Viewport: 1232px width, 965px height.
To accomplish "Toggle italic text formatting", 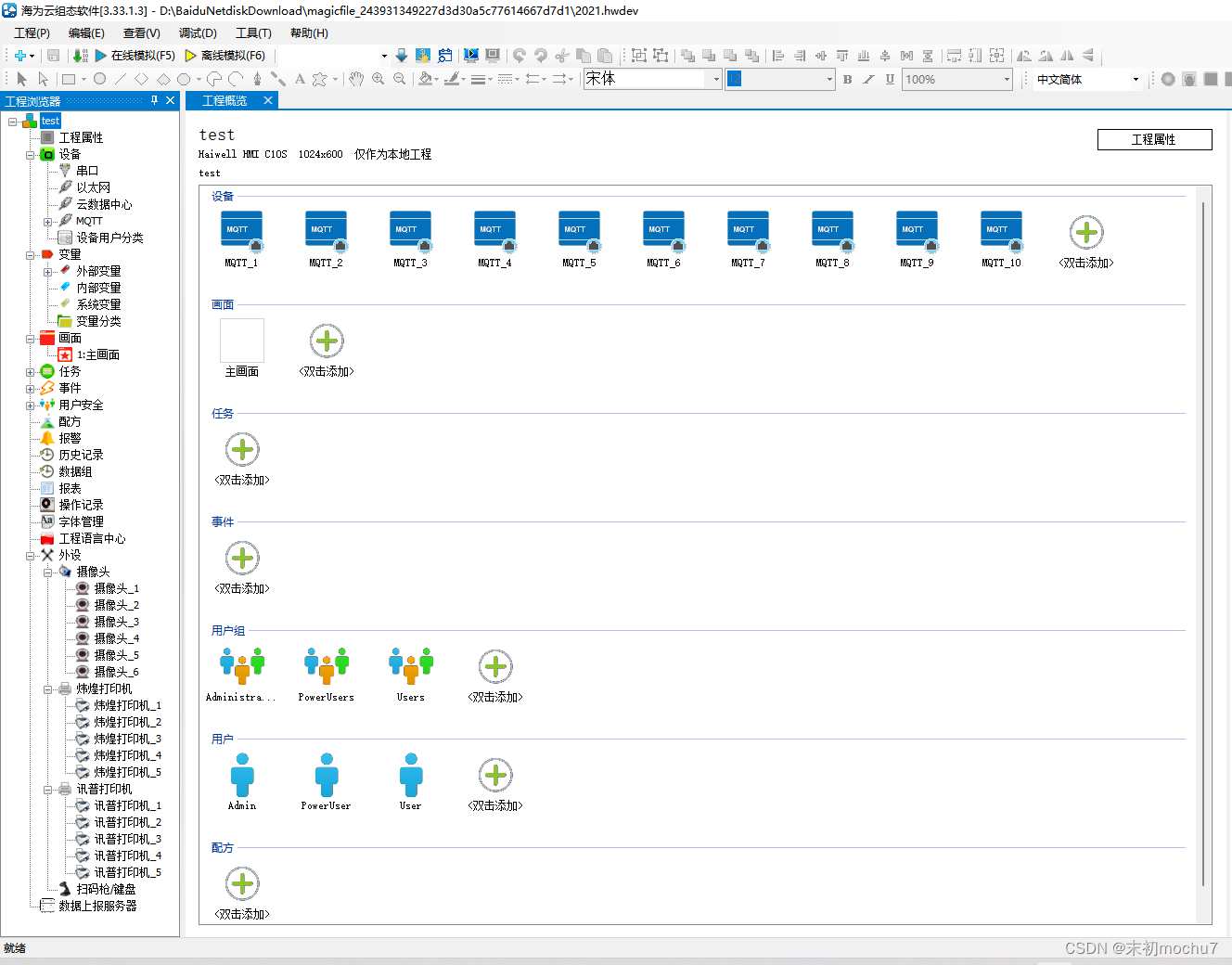I will point(868,79).
